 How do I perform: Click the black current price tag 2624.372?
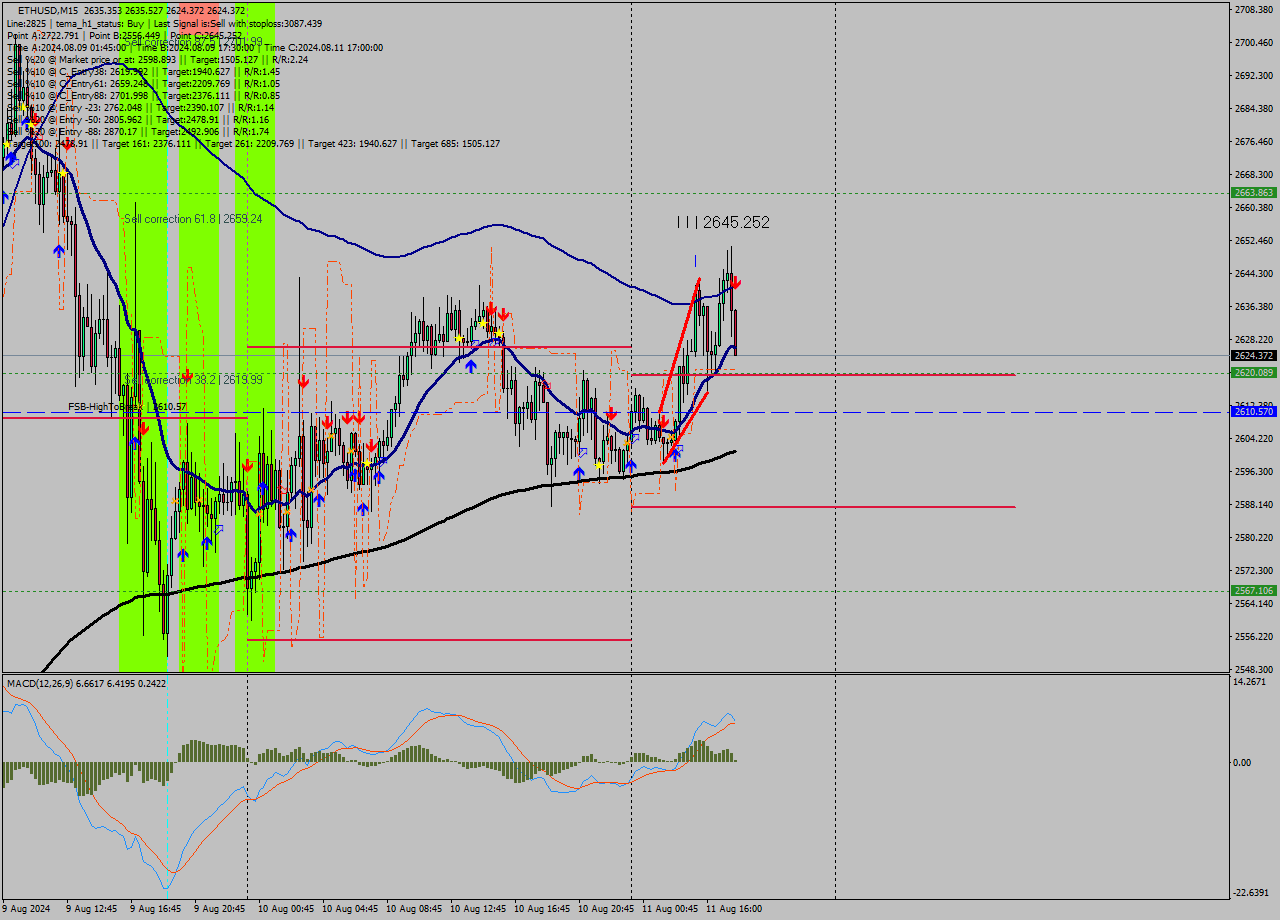coord(1253,356)
